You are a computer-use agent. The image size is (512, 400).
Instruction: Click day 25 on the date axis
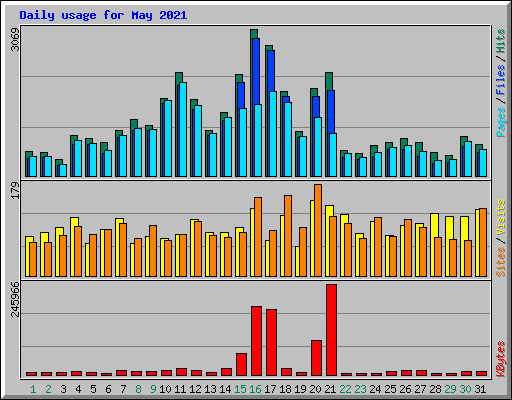click(x=390, y=389)
